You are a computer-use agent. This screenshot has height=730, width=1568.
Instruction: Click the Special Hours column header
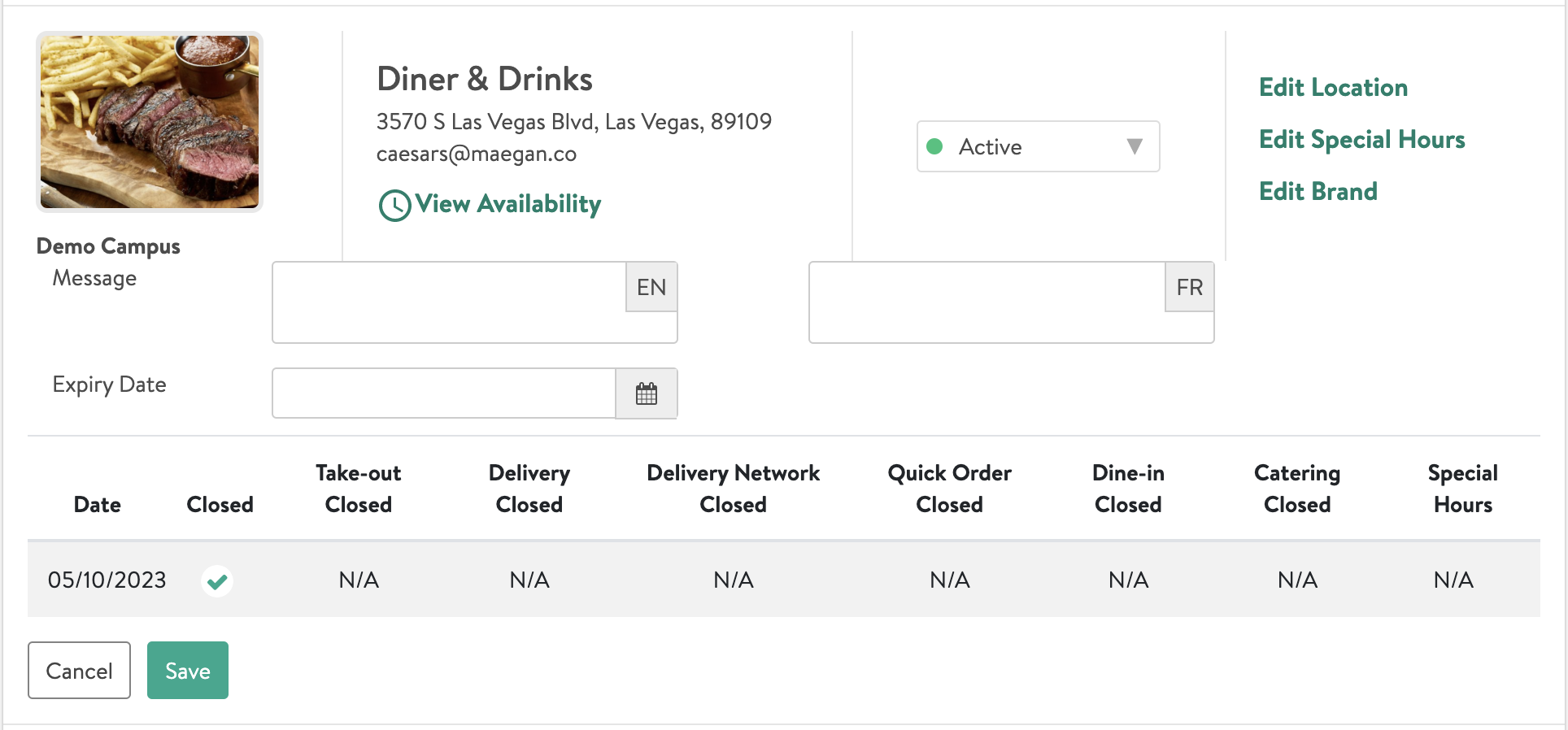pos(1462,489)
